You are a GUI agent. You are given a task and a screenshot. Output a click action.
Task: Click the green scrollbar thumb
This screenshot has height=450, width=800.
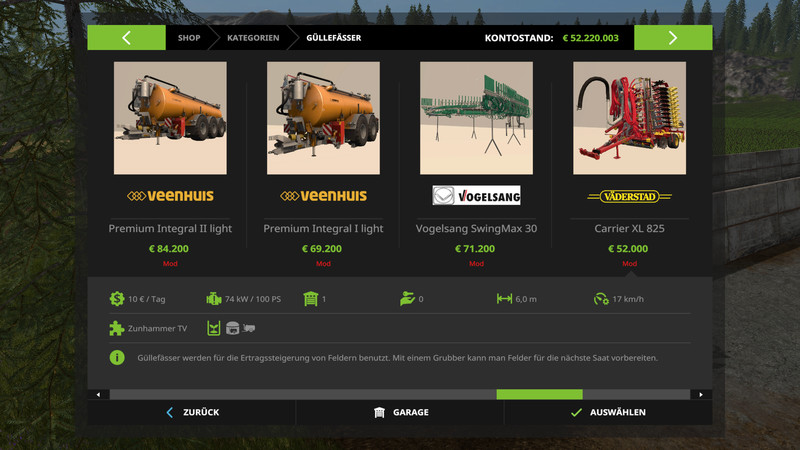[539, 394]
